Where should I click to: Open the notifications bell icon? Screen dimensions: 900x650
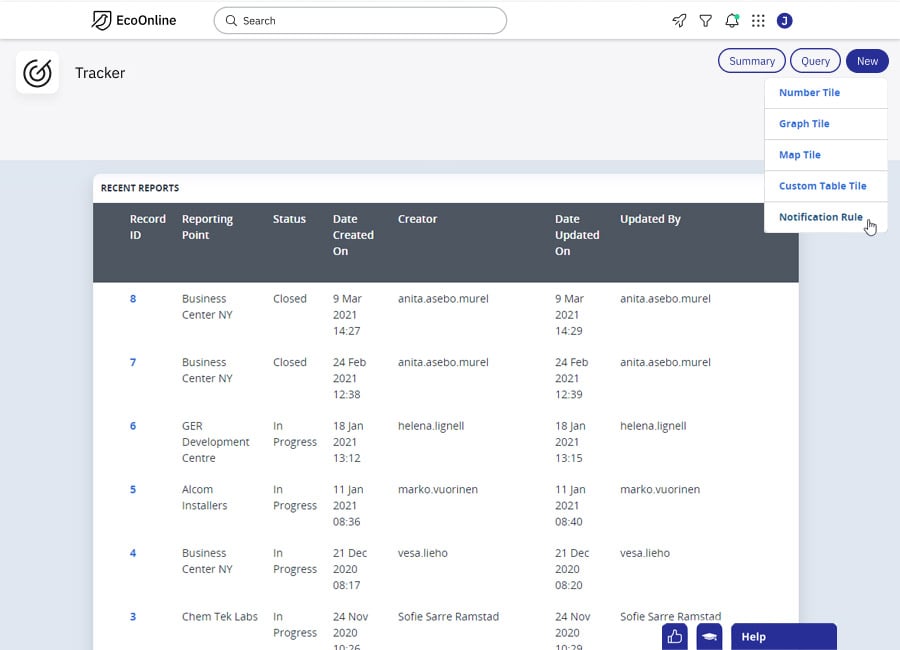[732, 20]
